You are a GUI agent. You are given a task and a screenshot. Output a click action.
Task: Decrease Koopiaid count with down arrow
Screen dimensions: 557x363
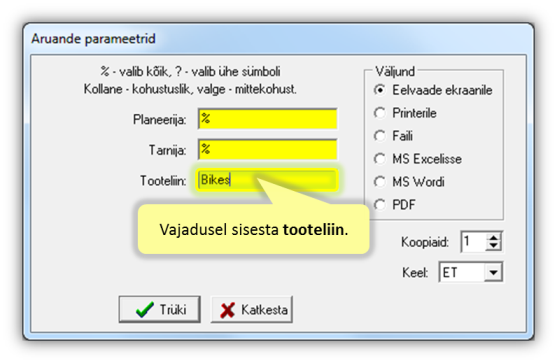point(493,246)
